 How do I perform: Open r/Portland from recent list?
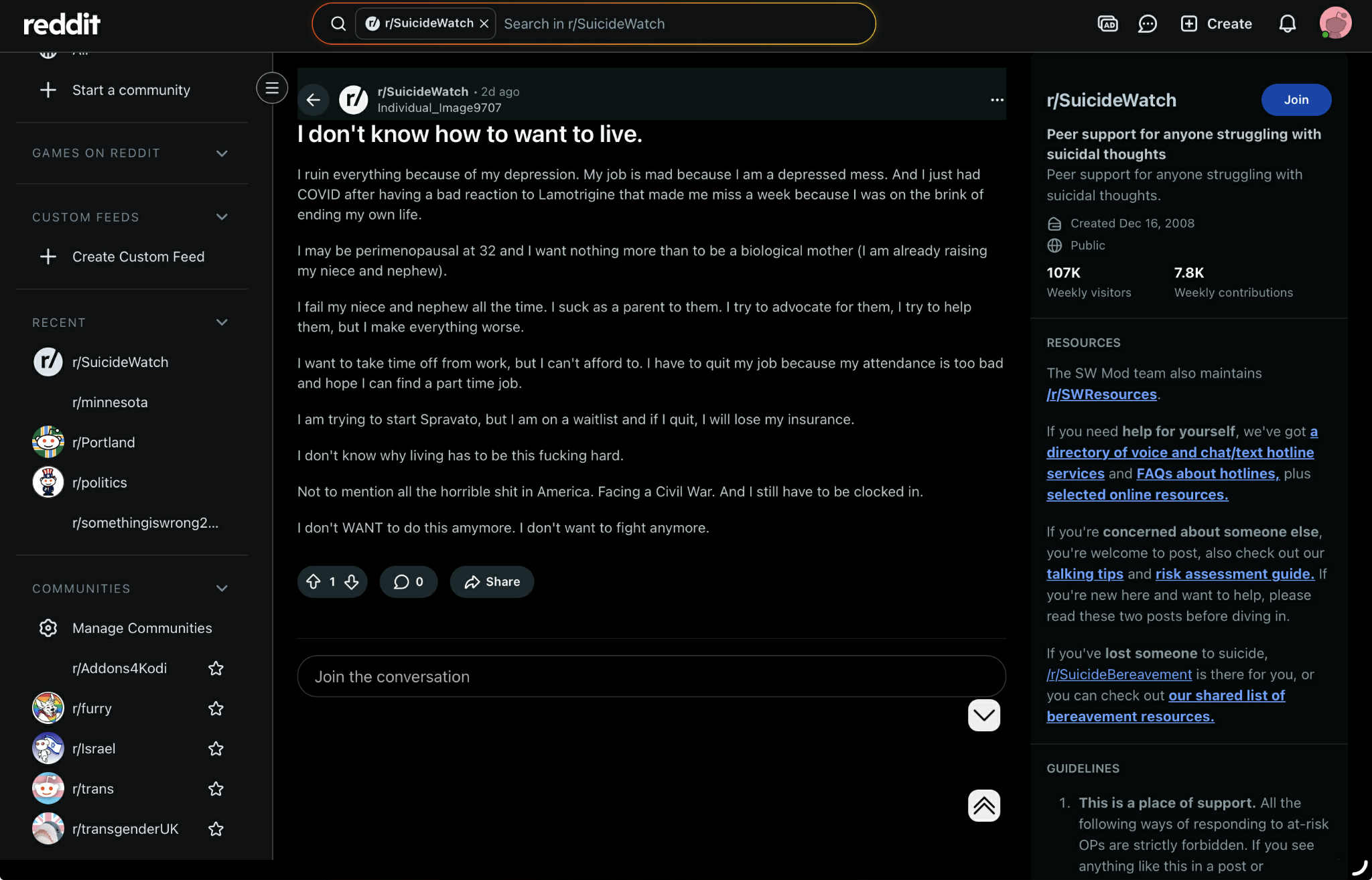tap(103, 443)
